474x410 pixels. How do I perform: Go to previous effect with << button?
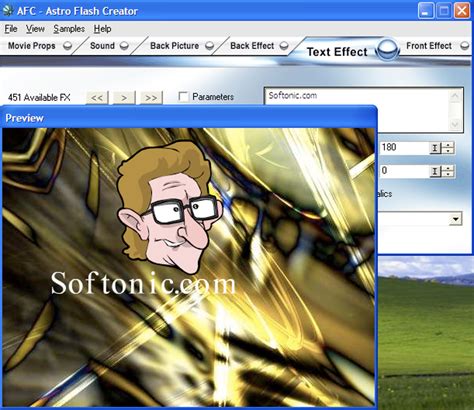coord(97,98)
